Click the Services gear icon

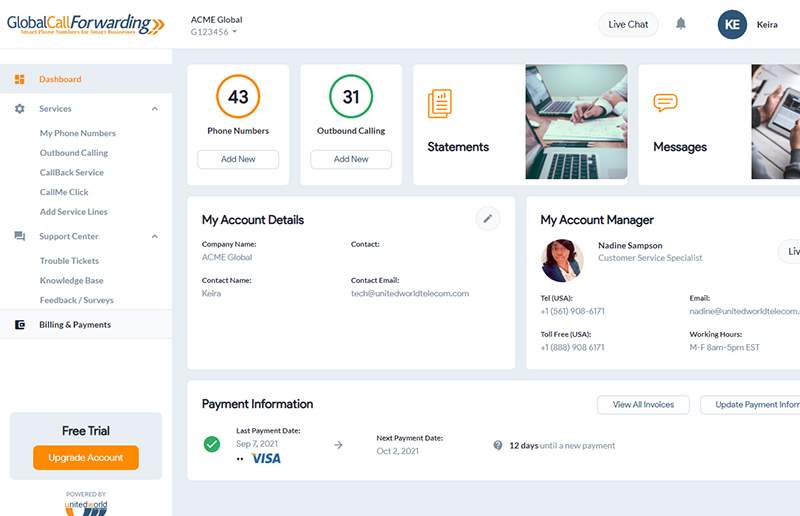click(19, 109)
